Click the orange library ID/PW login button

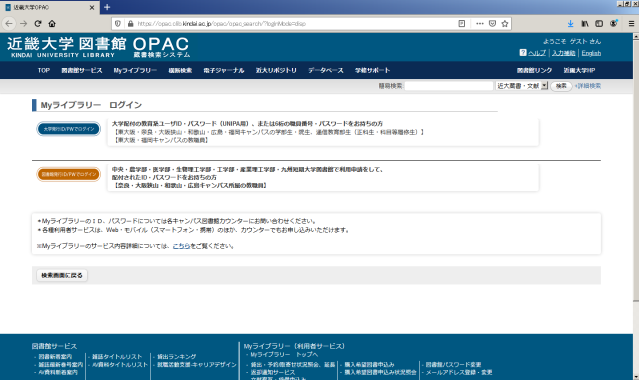pyautogui.click(x=68, y=174)
